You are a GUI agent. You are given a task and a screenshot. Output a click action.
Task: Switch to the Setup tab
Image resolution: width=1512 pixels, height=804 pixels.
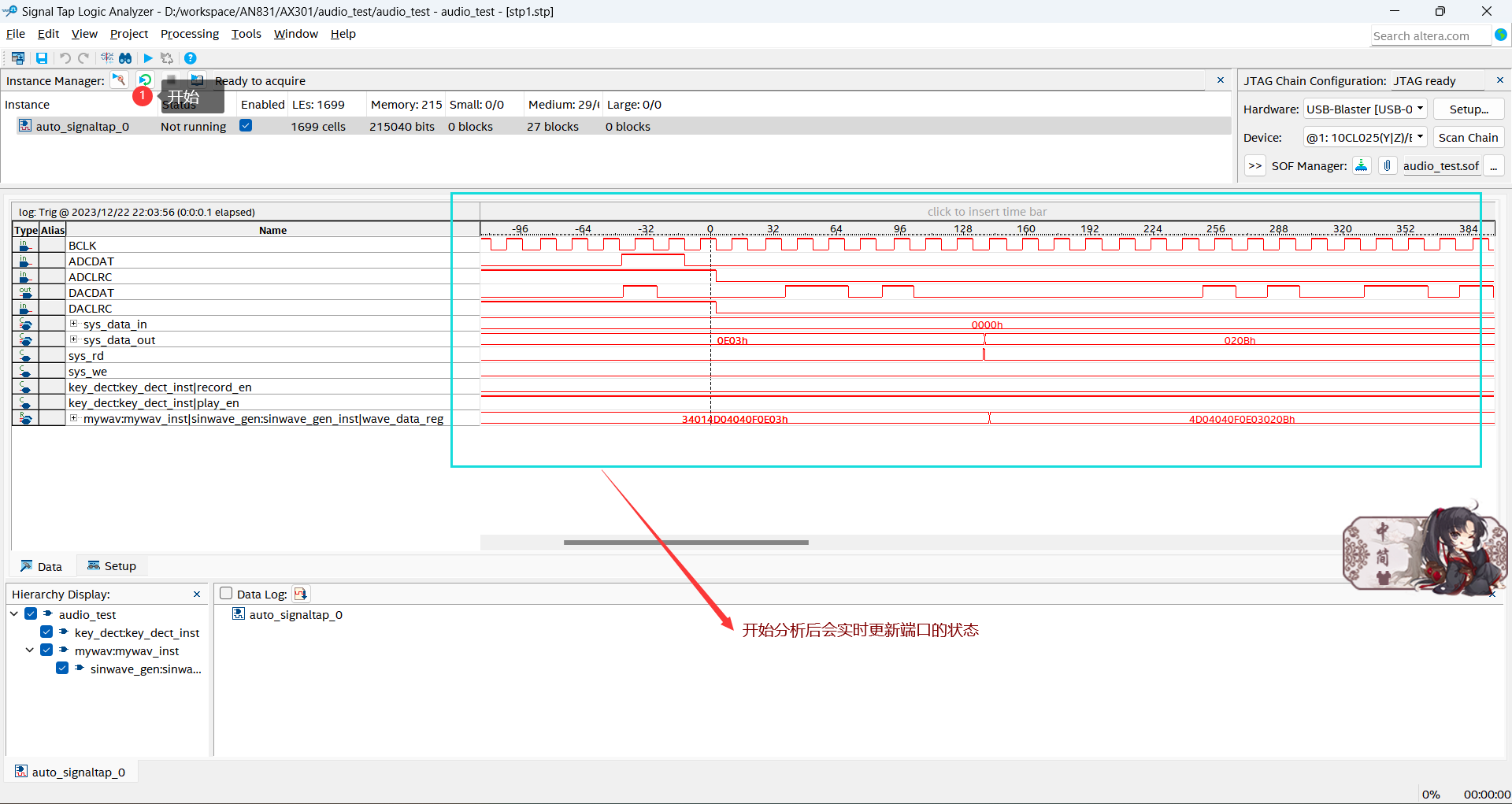(112, 565)
